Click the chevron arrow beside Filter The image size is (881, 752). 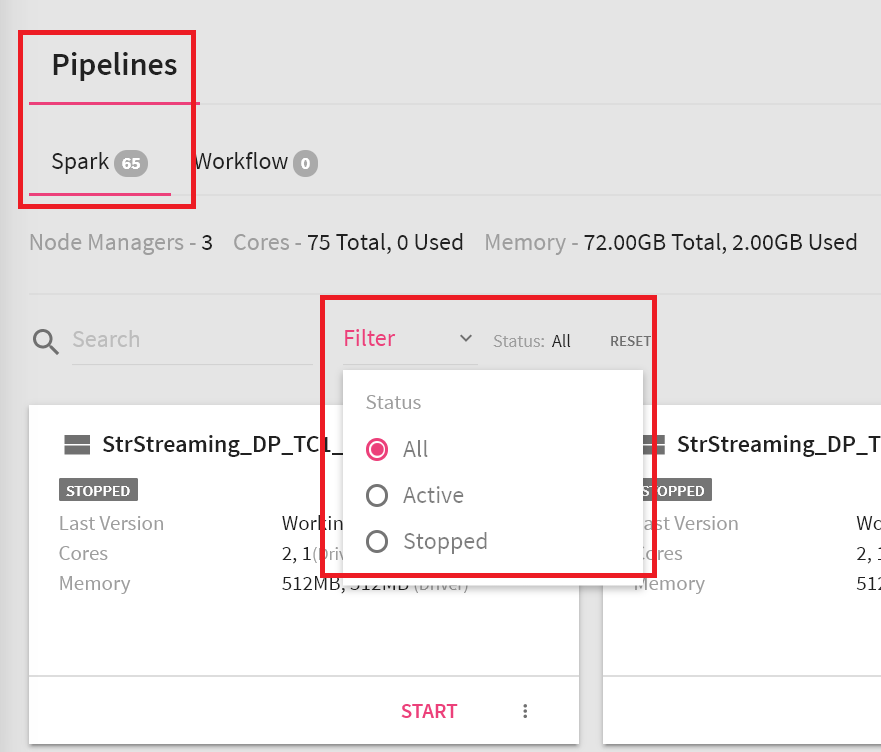465,339
